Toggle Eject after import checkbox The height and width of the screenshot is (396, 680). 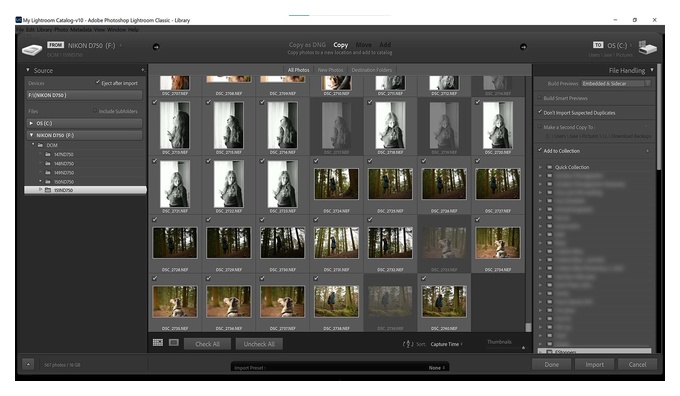pyautogui.click(x=98, y=82)
